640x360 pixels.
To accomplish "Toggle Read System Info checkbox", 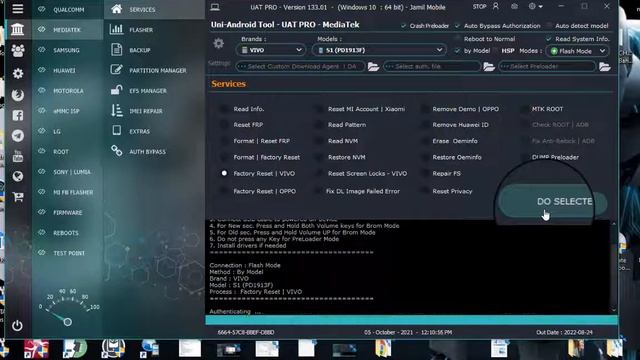I will pyautogui.click(x=549, y=39).
